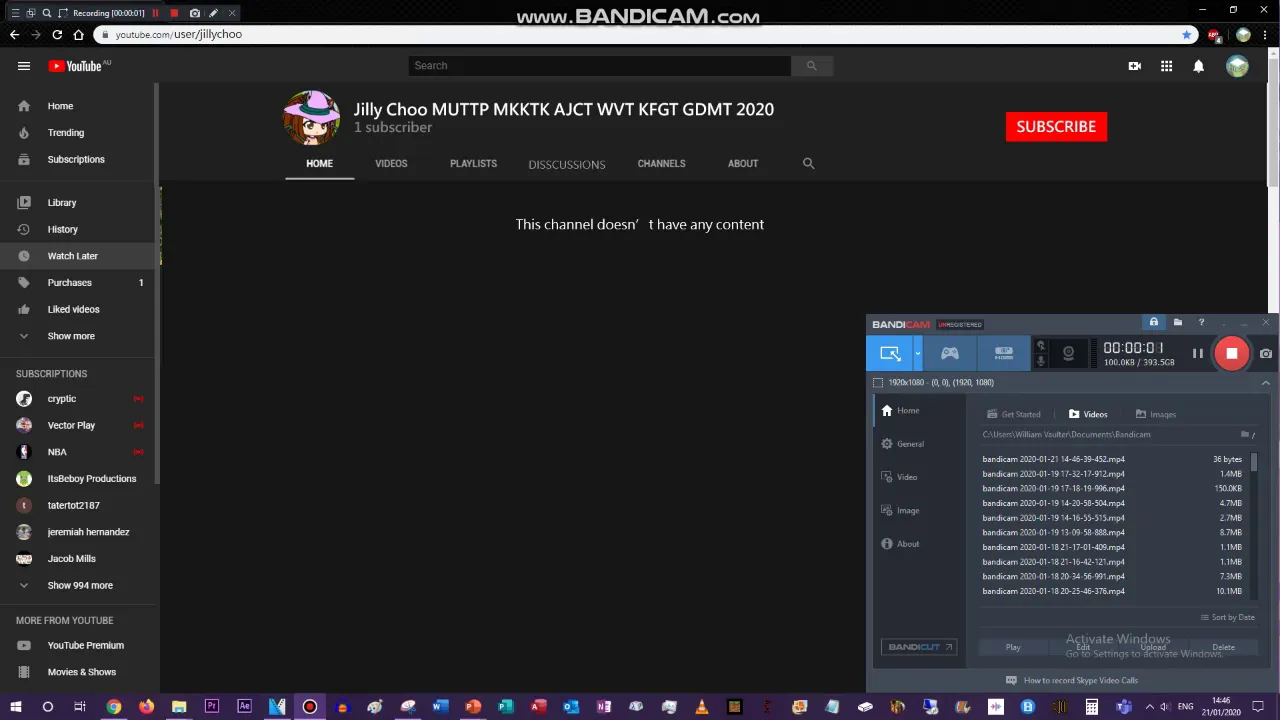Open Google Chrome from the taskbar
This screenshot has width=1280, height=720.
(x=114, y=707)
